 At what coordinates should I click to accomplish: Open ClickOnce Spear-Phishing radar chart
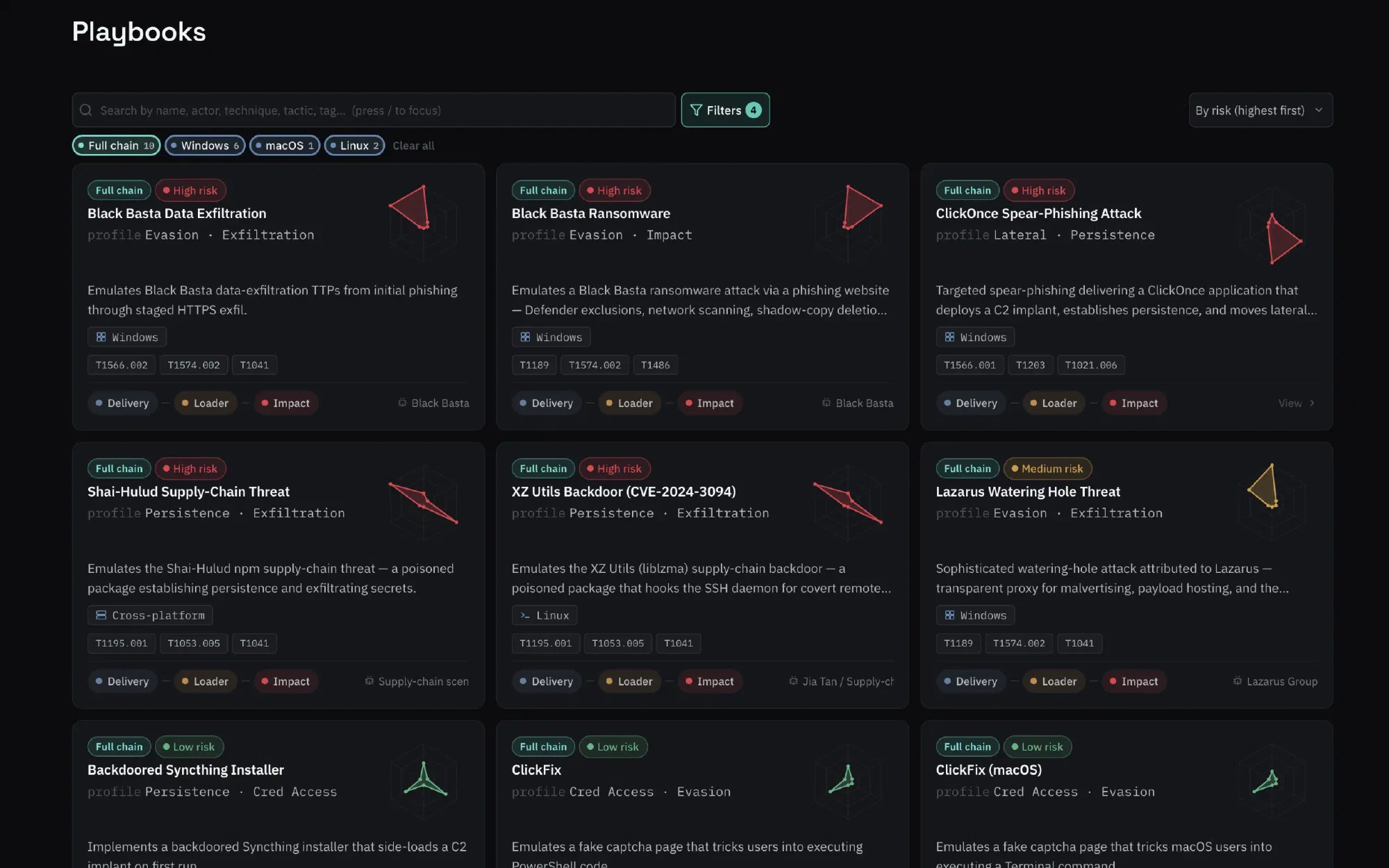(x=1272, y=224)
